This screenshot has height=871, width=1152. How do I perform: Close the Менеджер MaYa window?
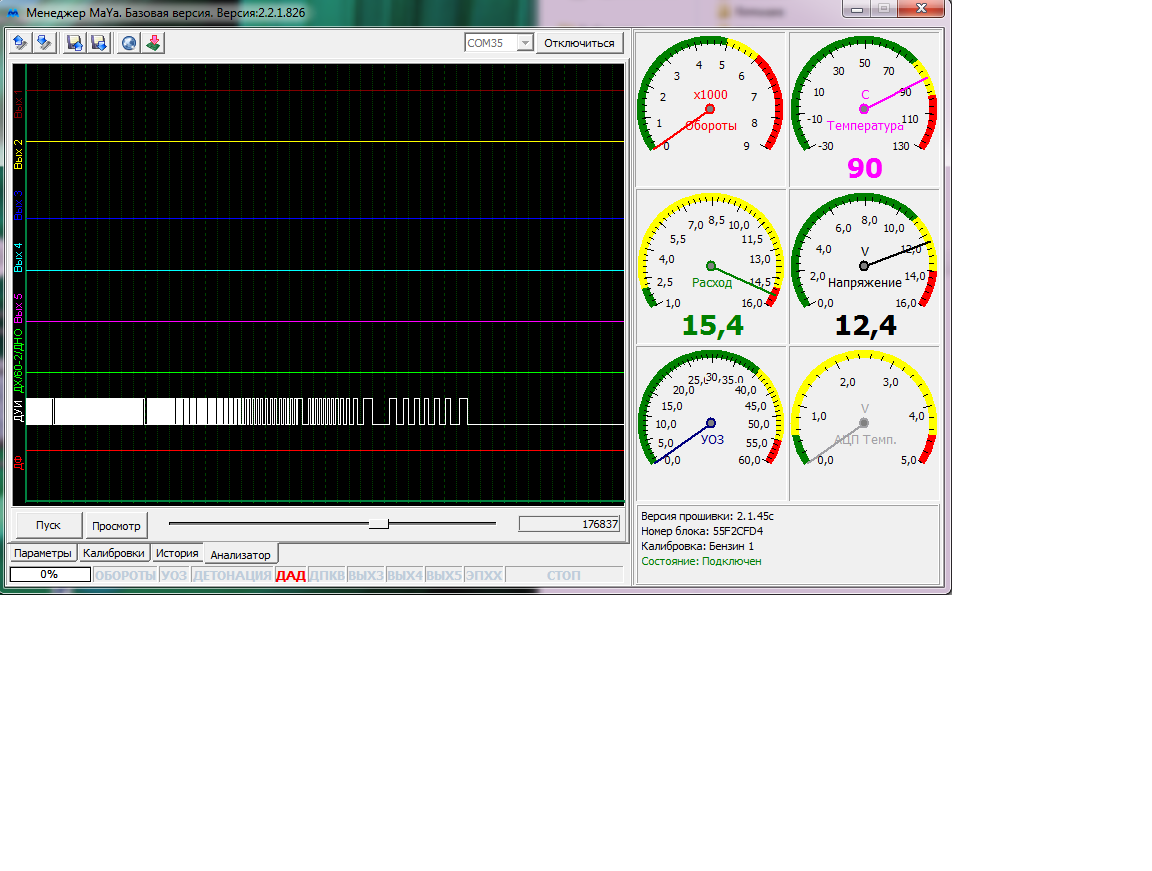pos(921,9)
